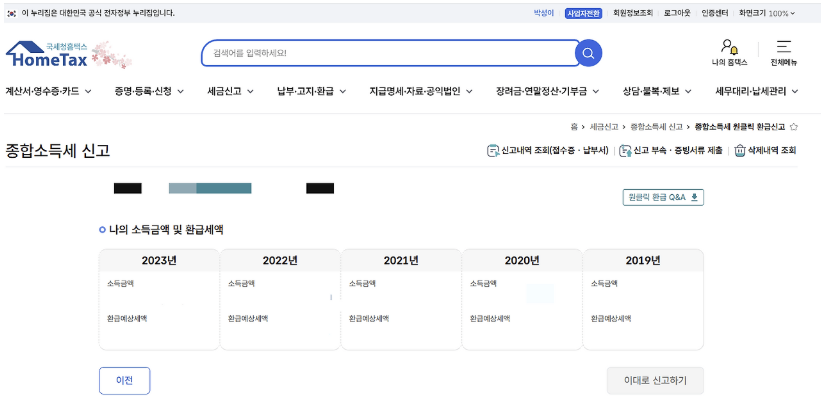Click 세금신고 in the breadcrumb
This screenshot has width=821, height=416.
(604, 127)
